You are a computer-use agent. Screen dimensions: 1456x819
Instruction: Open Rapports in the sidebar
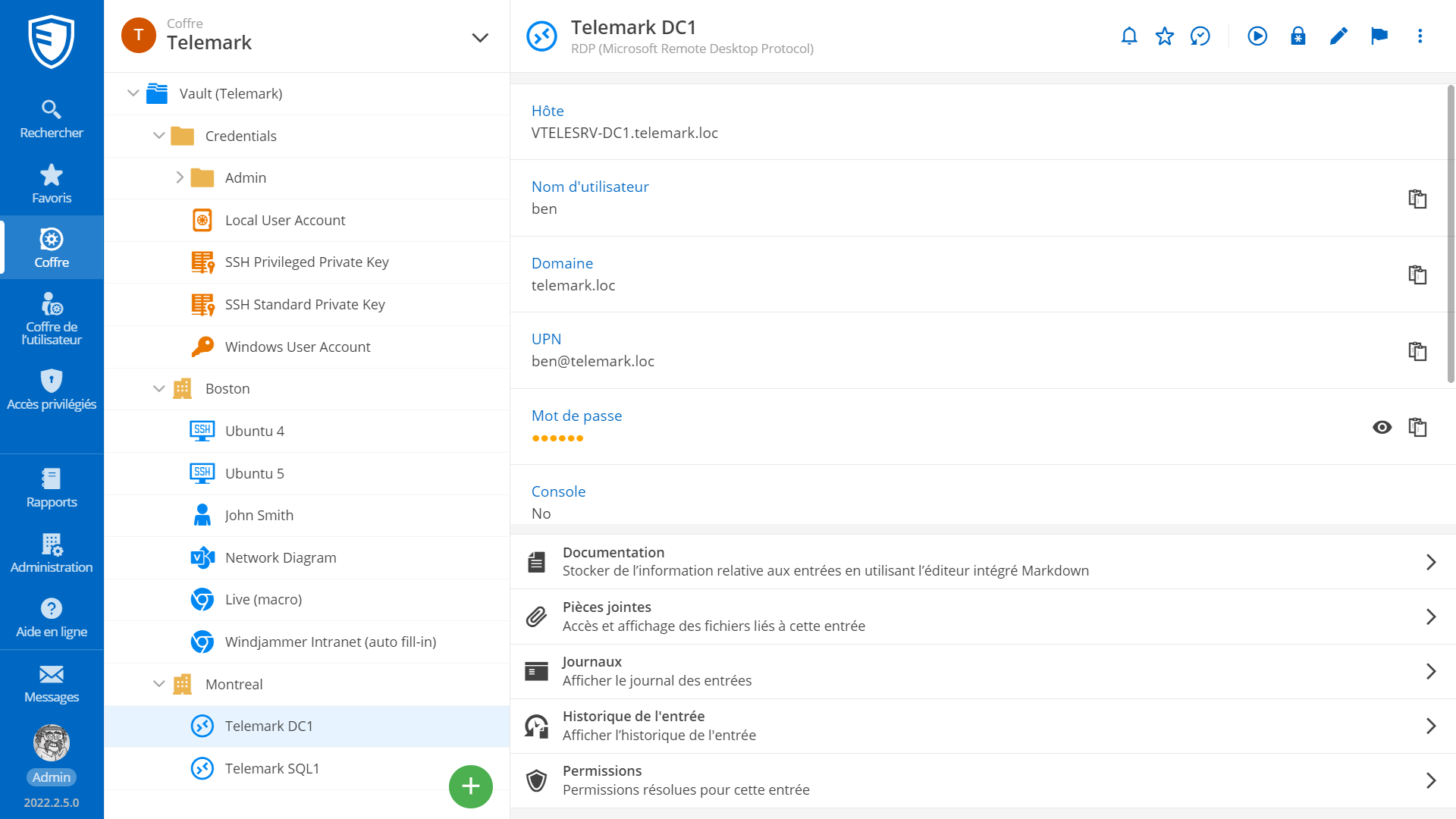pyautogui.click(x=52, y=488)
